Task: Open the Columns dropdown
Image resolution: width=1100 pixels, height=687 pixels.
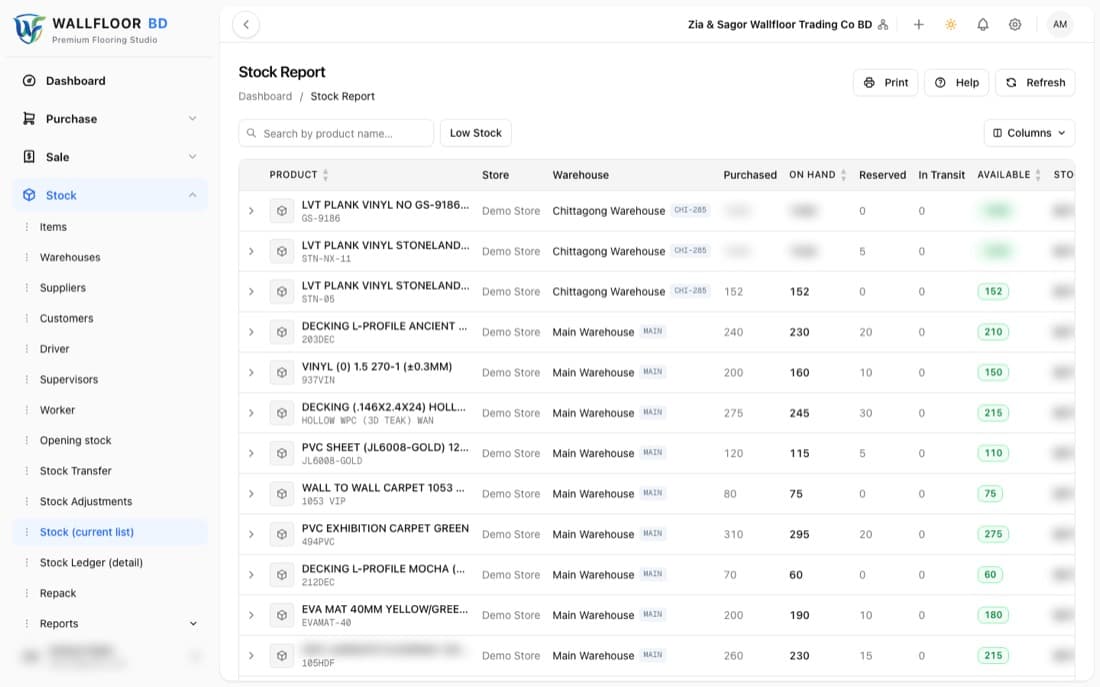Action: click(x=1029, y=133)
